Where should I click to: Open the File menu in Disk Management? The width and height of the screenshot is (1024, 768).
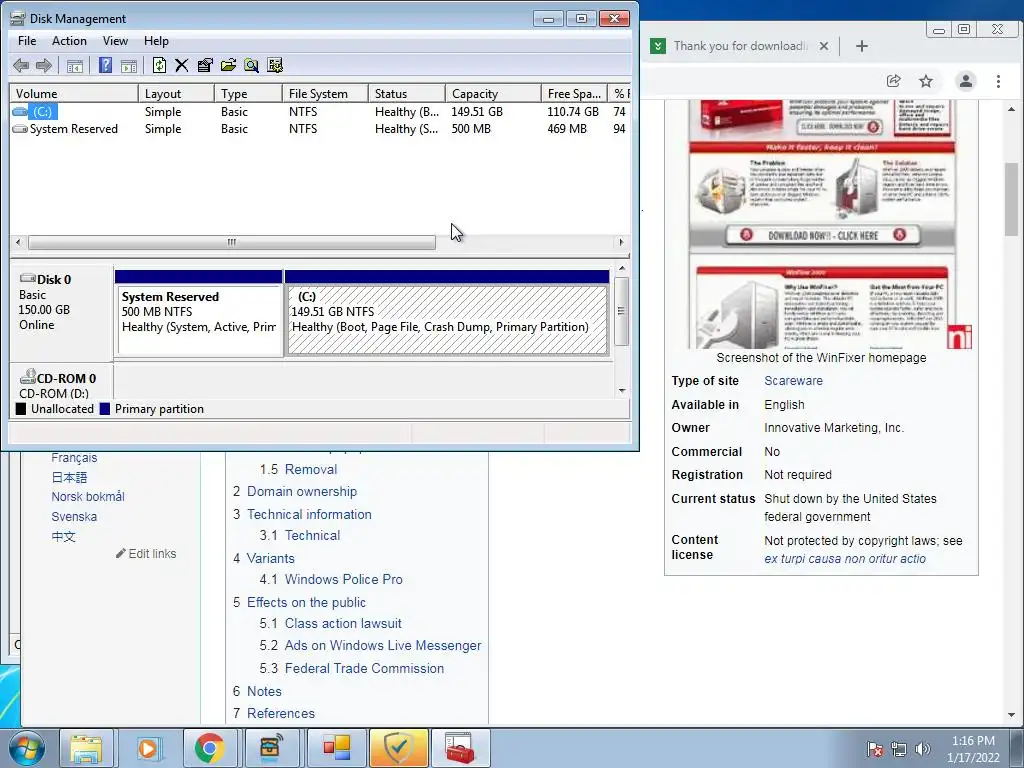[27, 40]
